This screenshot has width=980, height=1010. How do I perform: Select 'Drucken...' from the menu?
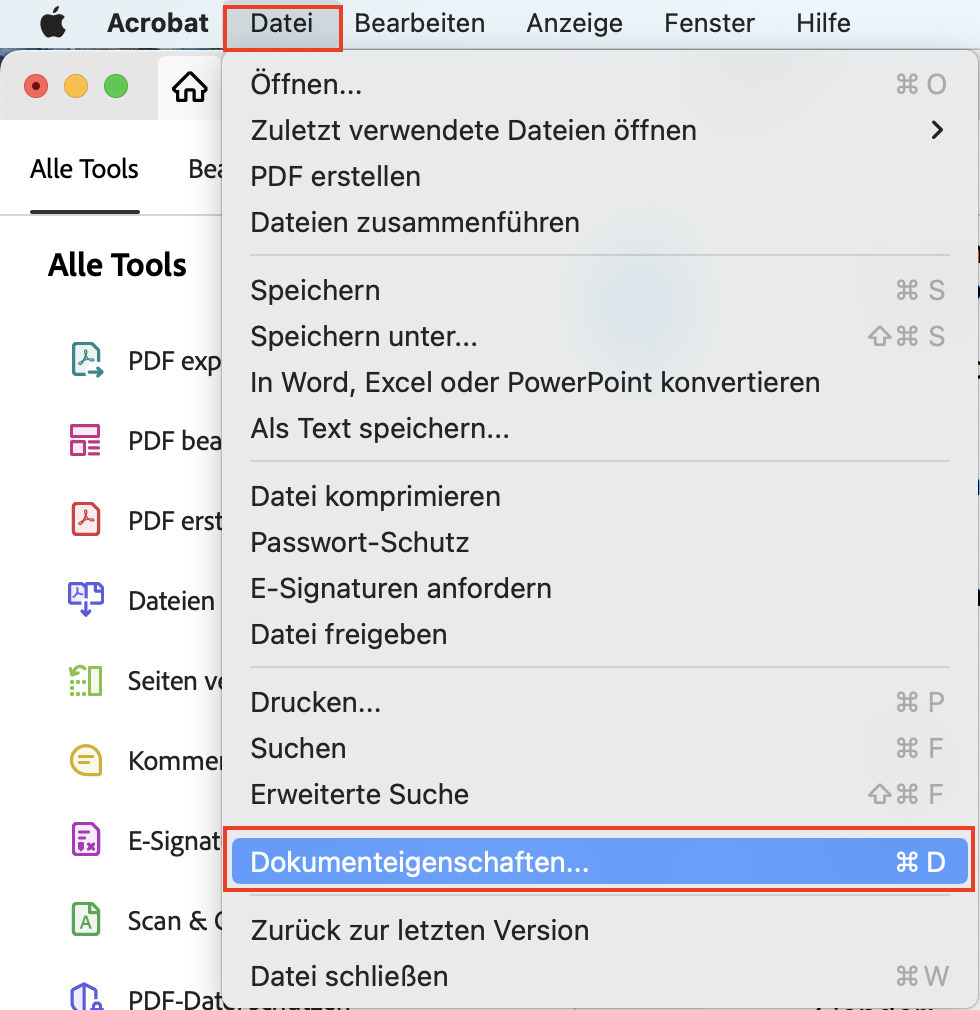[x=315, y=702]
